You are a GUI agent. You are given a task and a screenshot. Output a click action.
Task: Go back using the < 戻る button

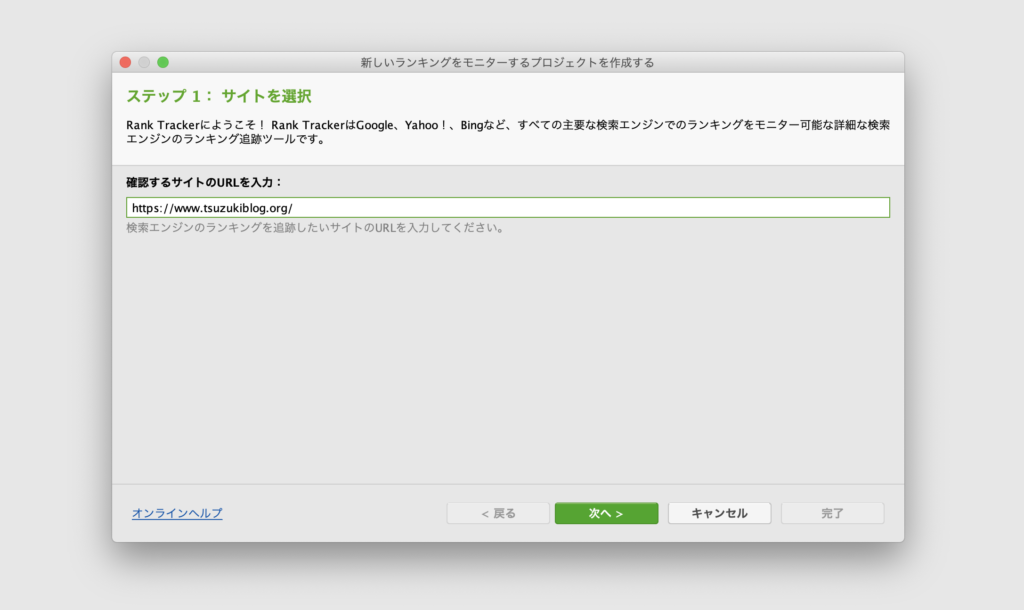click(498, 513)
